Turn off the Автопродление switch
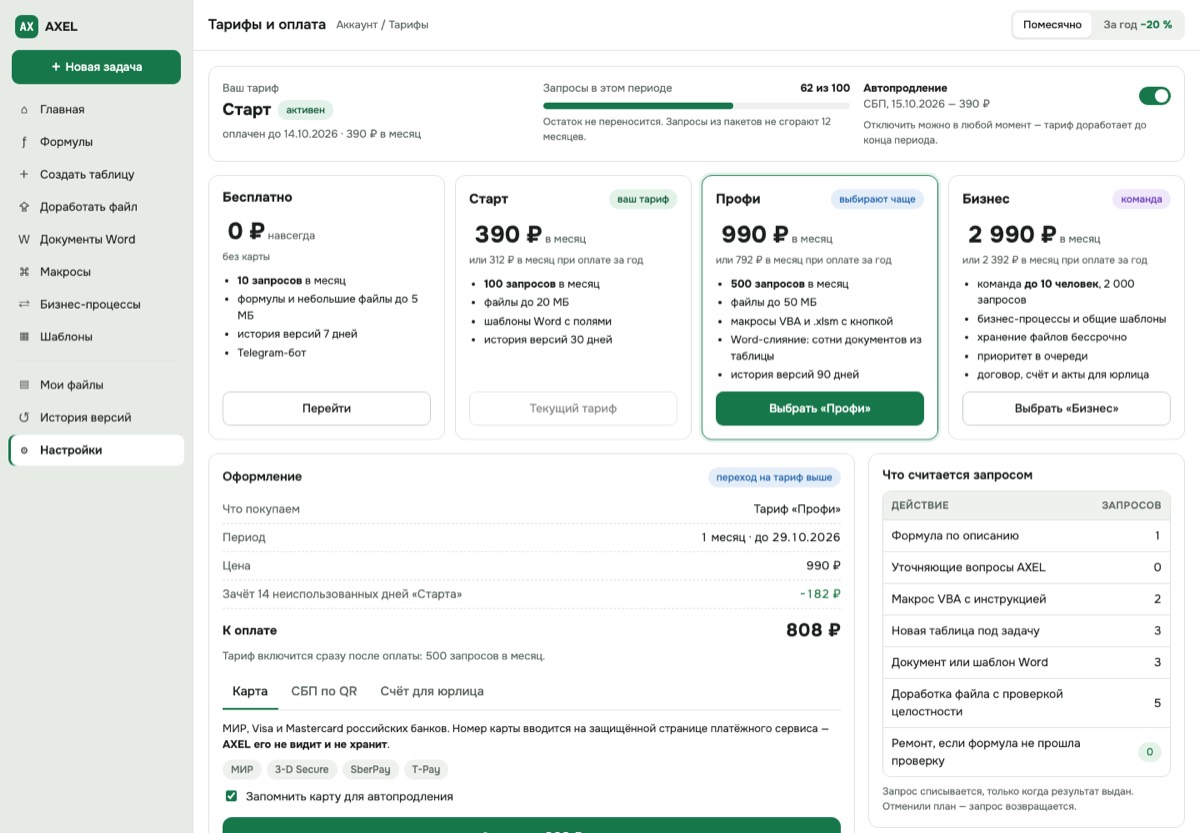 [1154, 96]
